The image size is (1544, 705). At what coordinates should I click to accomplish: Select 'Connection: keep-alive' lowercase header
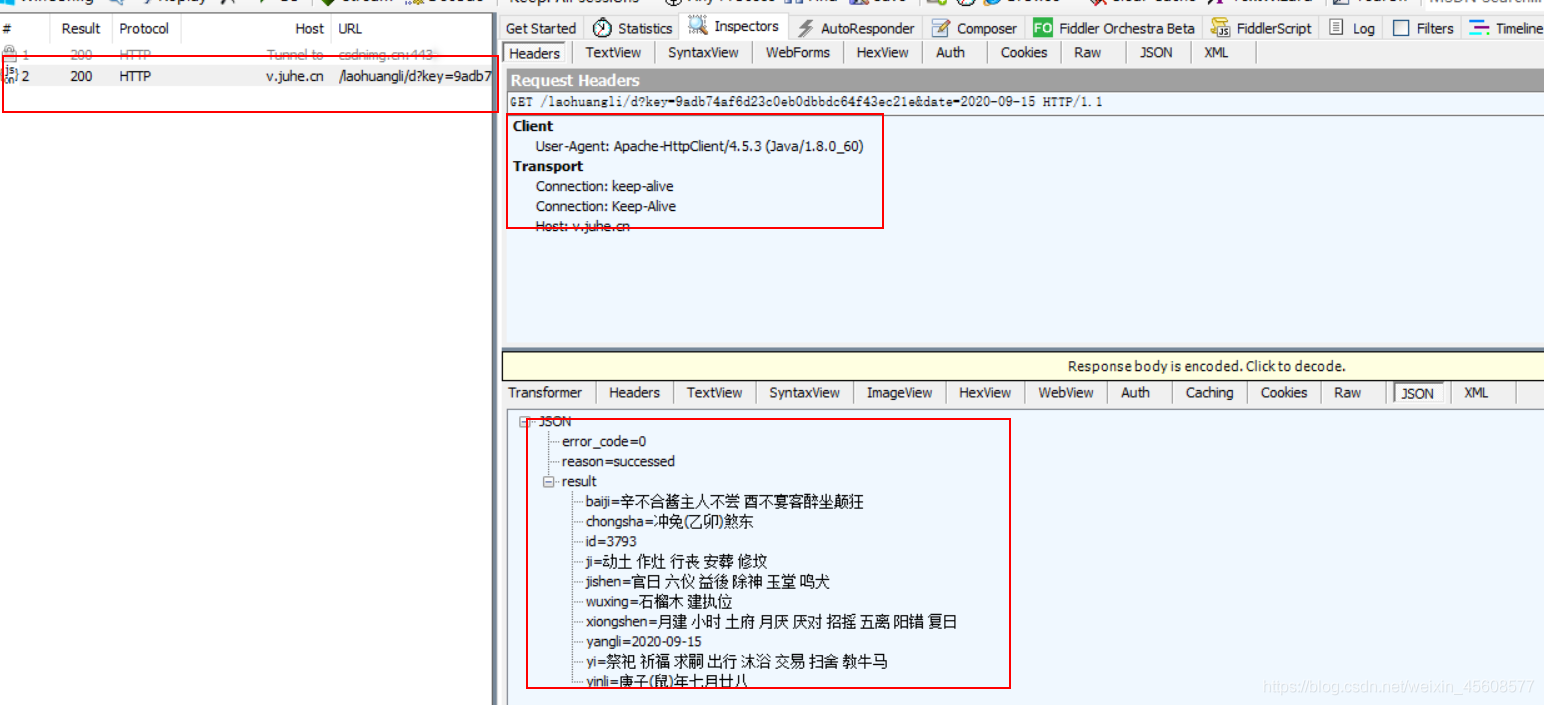click(x=604, y=186)
